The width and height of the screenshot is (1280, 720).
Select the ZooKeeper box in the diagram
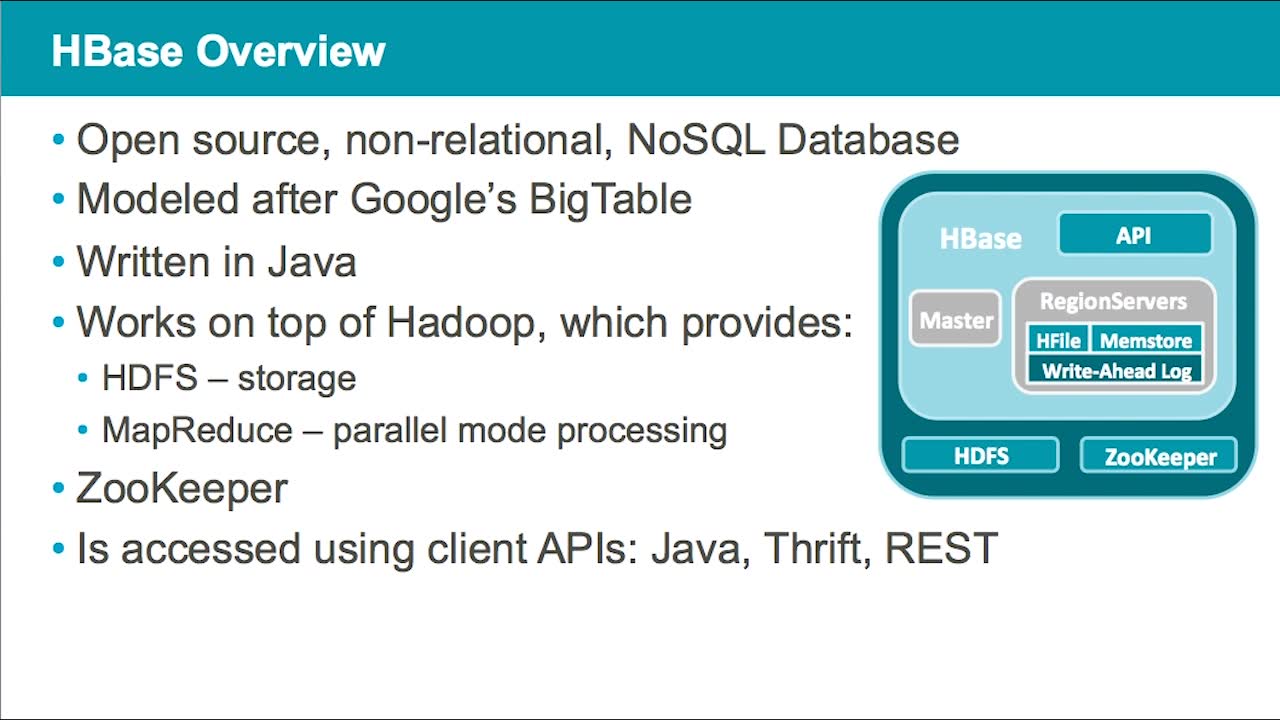(x=1160, y=457)
